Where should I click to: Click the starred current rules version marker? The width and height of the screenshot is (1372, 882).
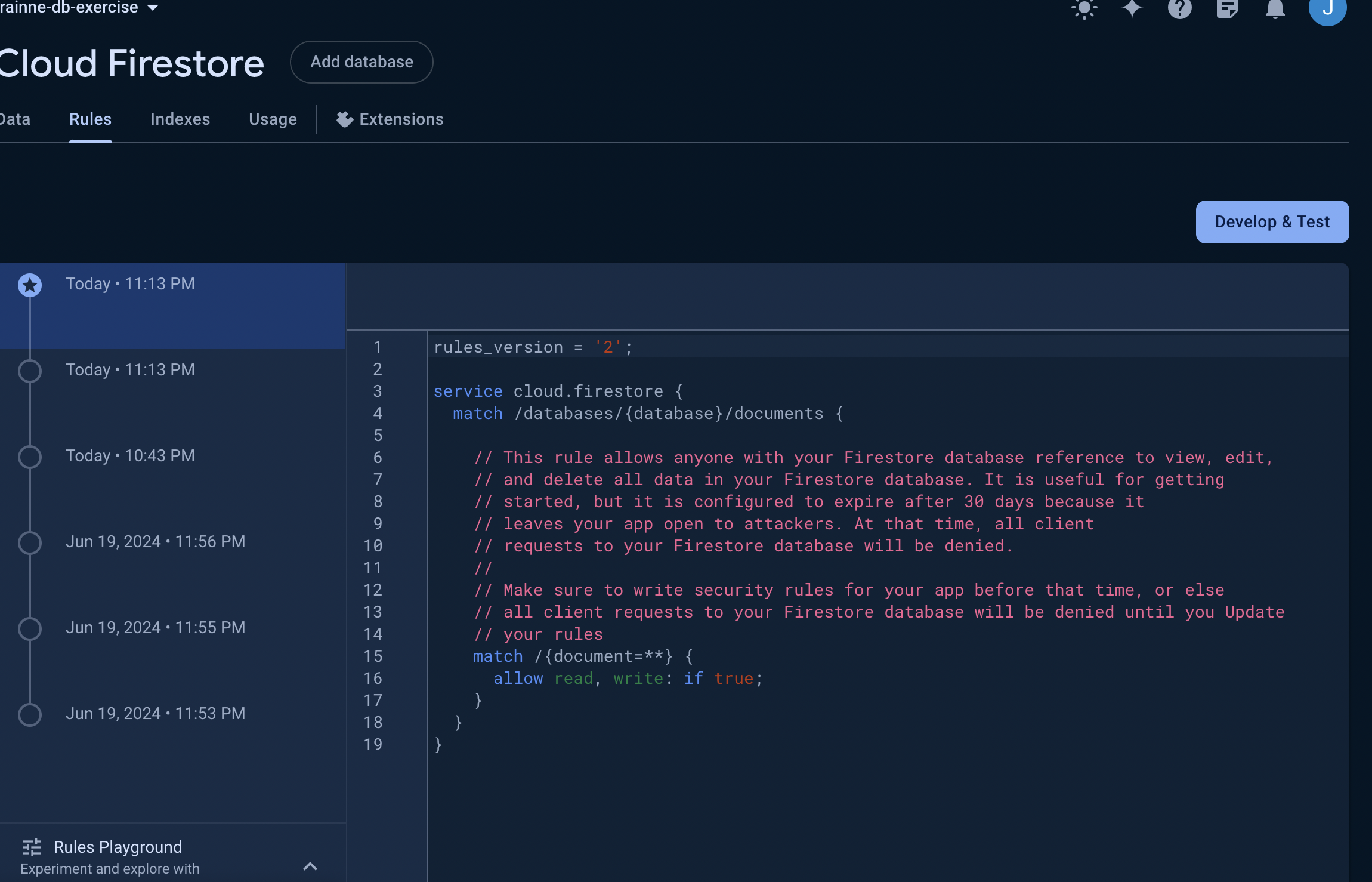coord(30,285)
